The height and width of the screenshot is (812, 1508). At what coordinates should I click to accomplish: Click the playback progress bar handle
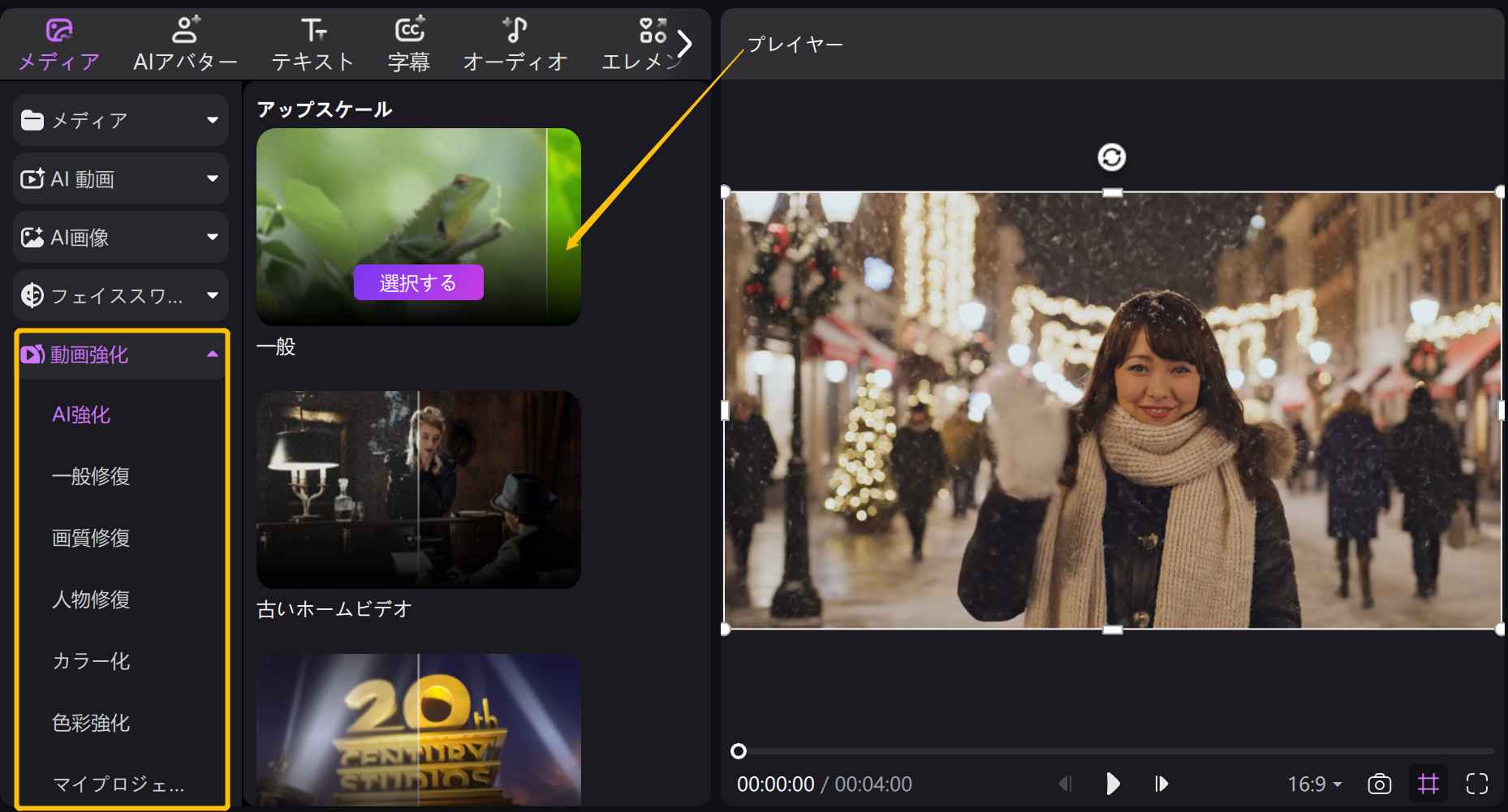738,751
